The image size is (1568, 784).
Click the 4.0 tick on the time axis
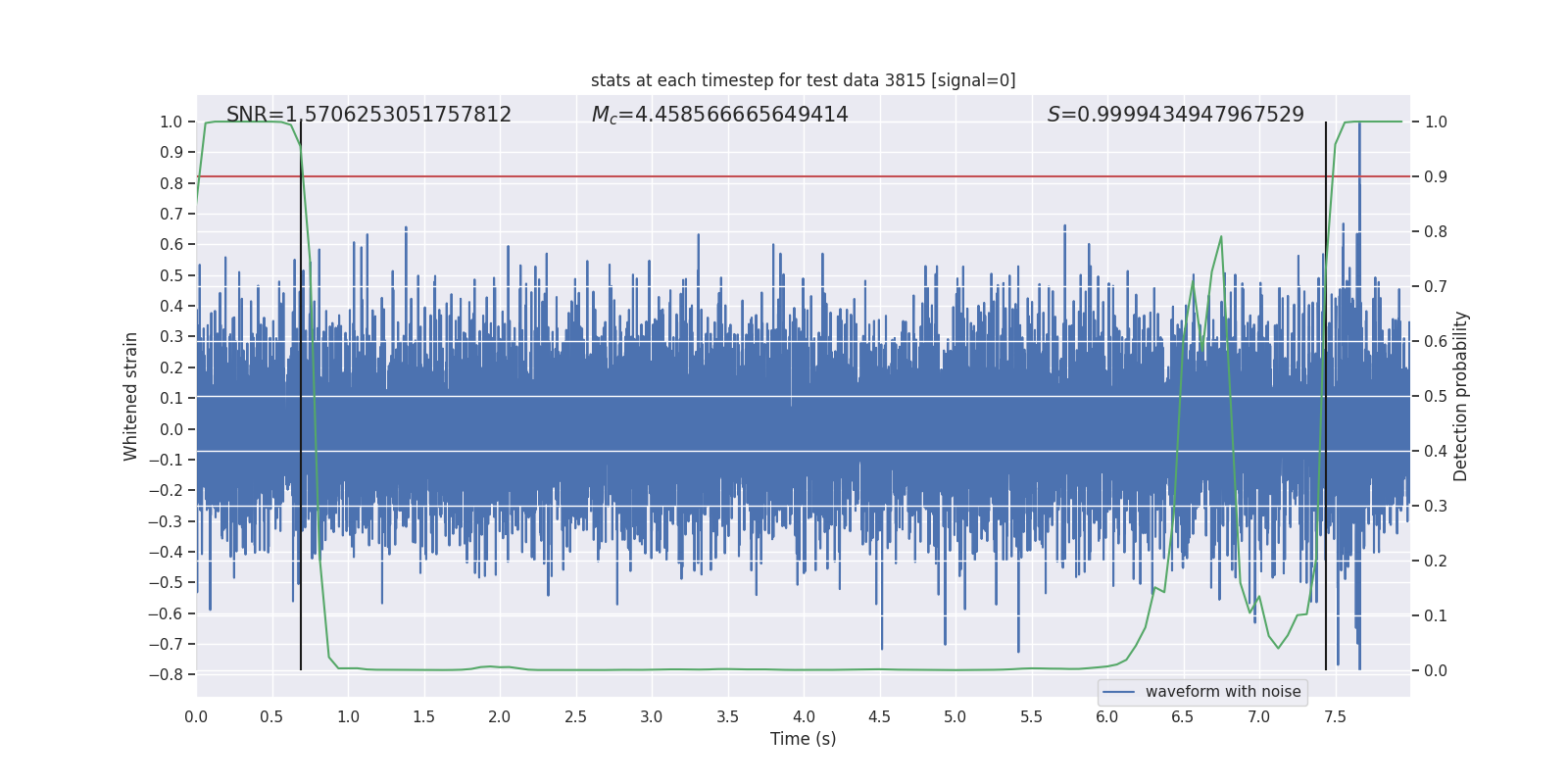click(x=804, y=716)
